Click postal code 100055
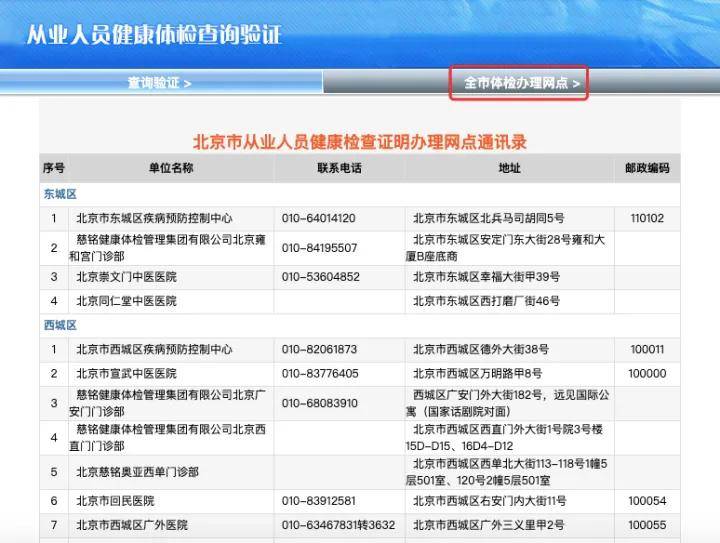 coord(647,525)
